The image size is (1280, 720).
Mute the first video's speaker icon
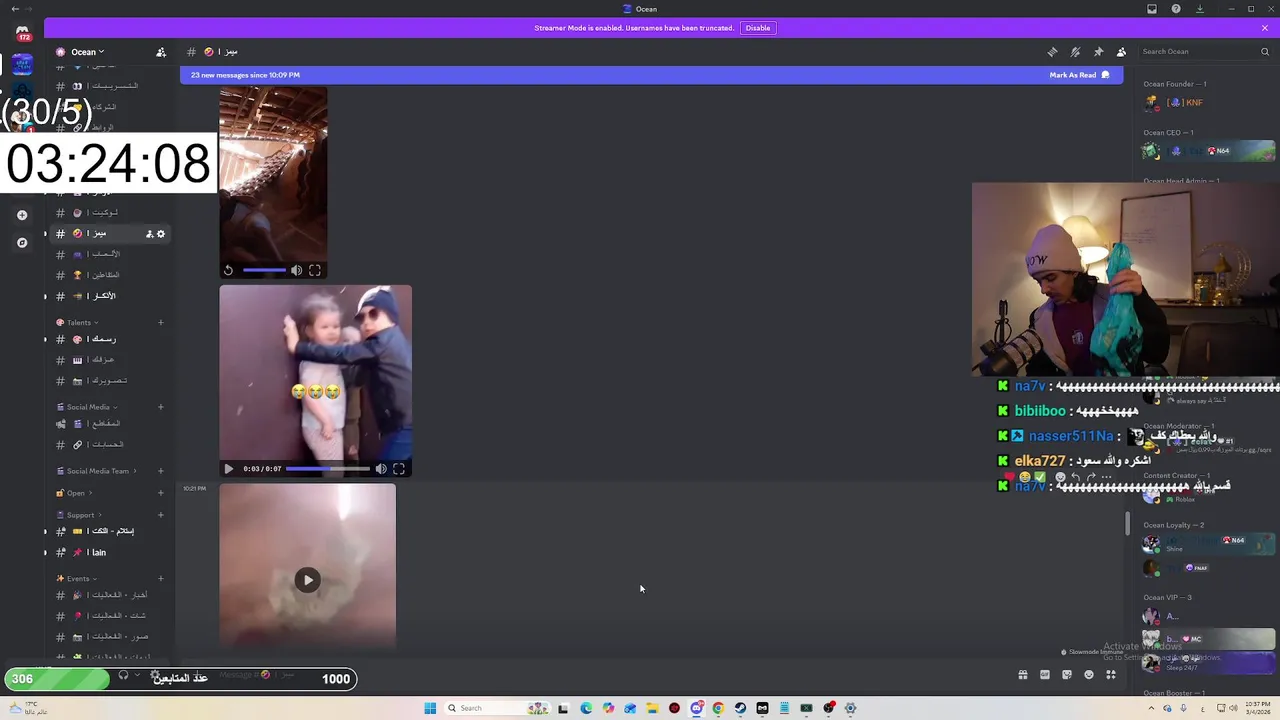tap(296, 270)
